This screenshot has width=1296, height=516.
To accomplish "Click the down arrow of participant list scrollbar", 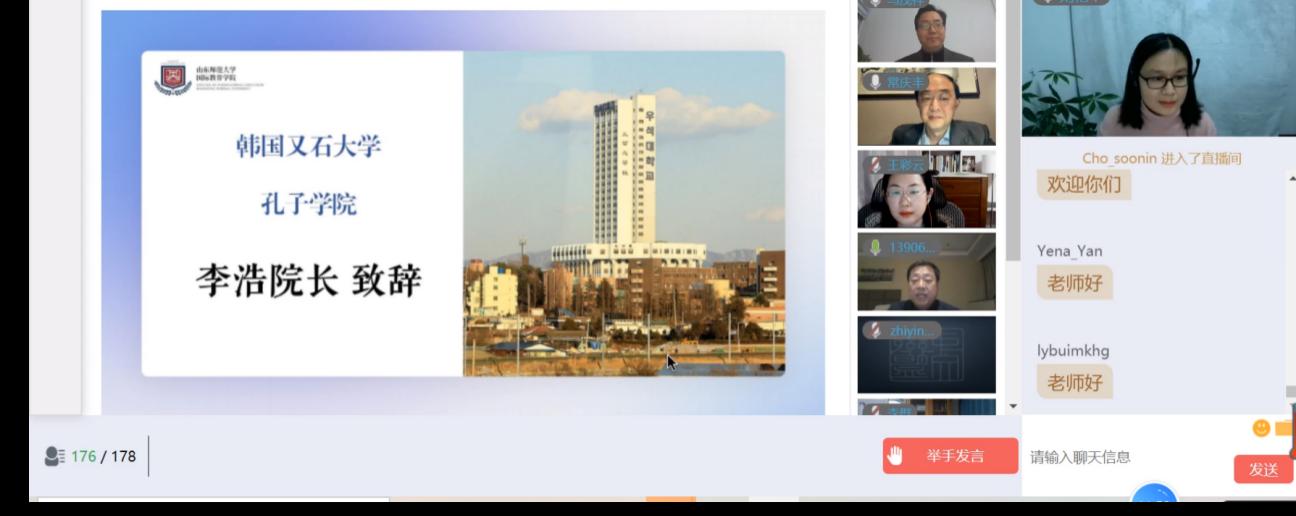I will (1012, 406).
